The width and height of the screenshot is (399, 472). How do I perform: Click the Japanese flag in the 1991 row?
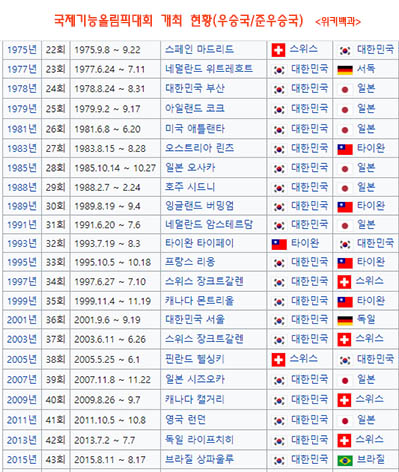click(345, 225)
